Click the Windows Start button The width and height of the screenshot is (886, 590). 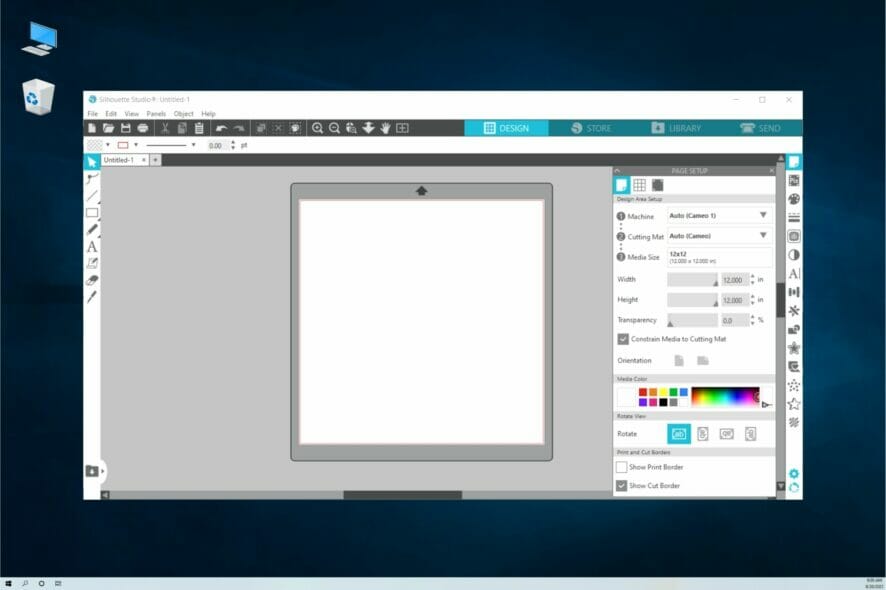coord(8,583)
